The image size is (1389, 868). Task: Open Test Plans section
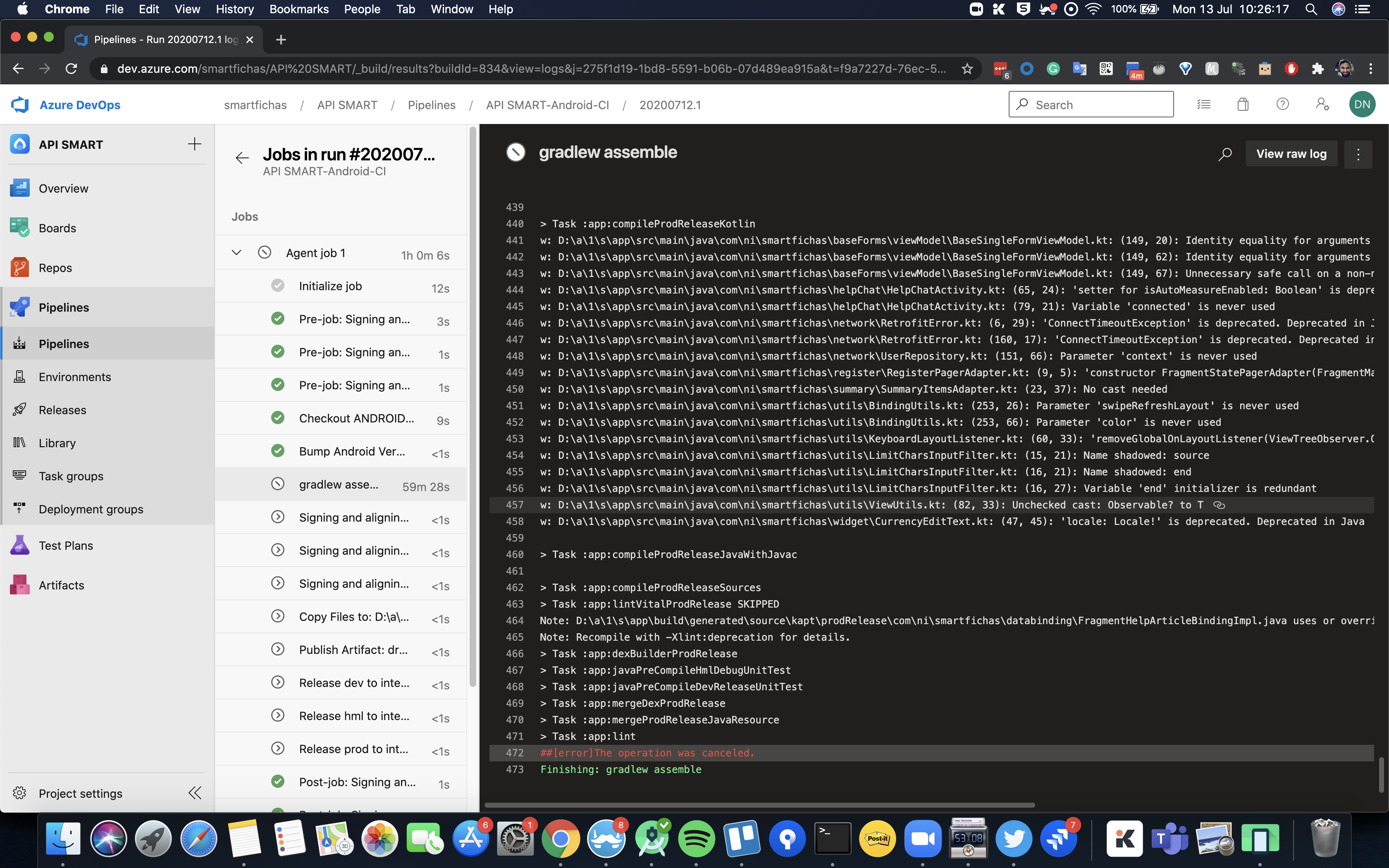[x=65, y=545]
